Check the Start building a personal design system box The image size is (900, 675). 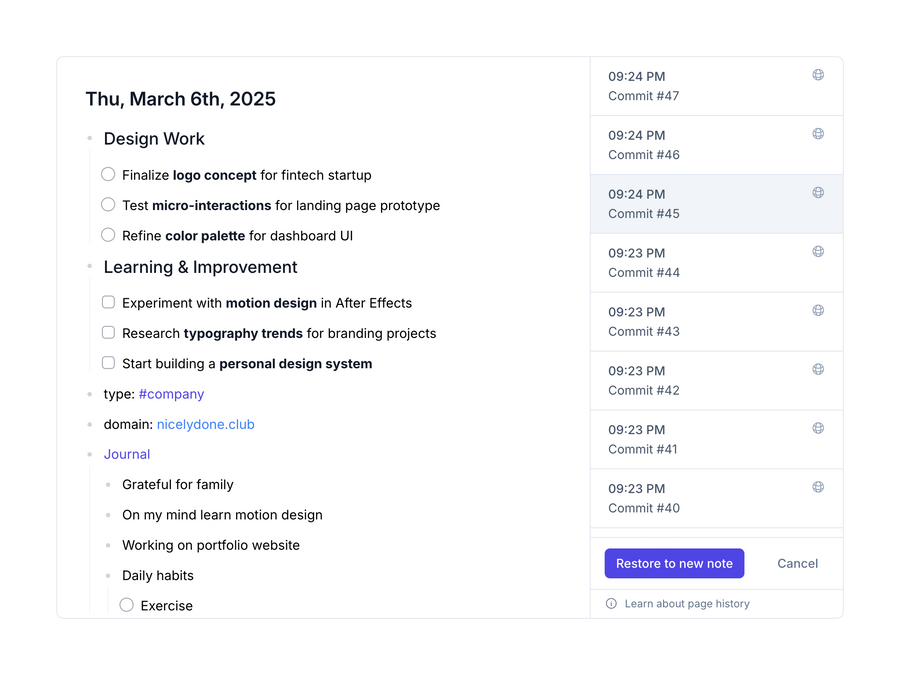coord(108,362)
